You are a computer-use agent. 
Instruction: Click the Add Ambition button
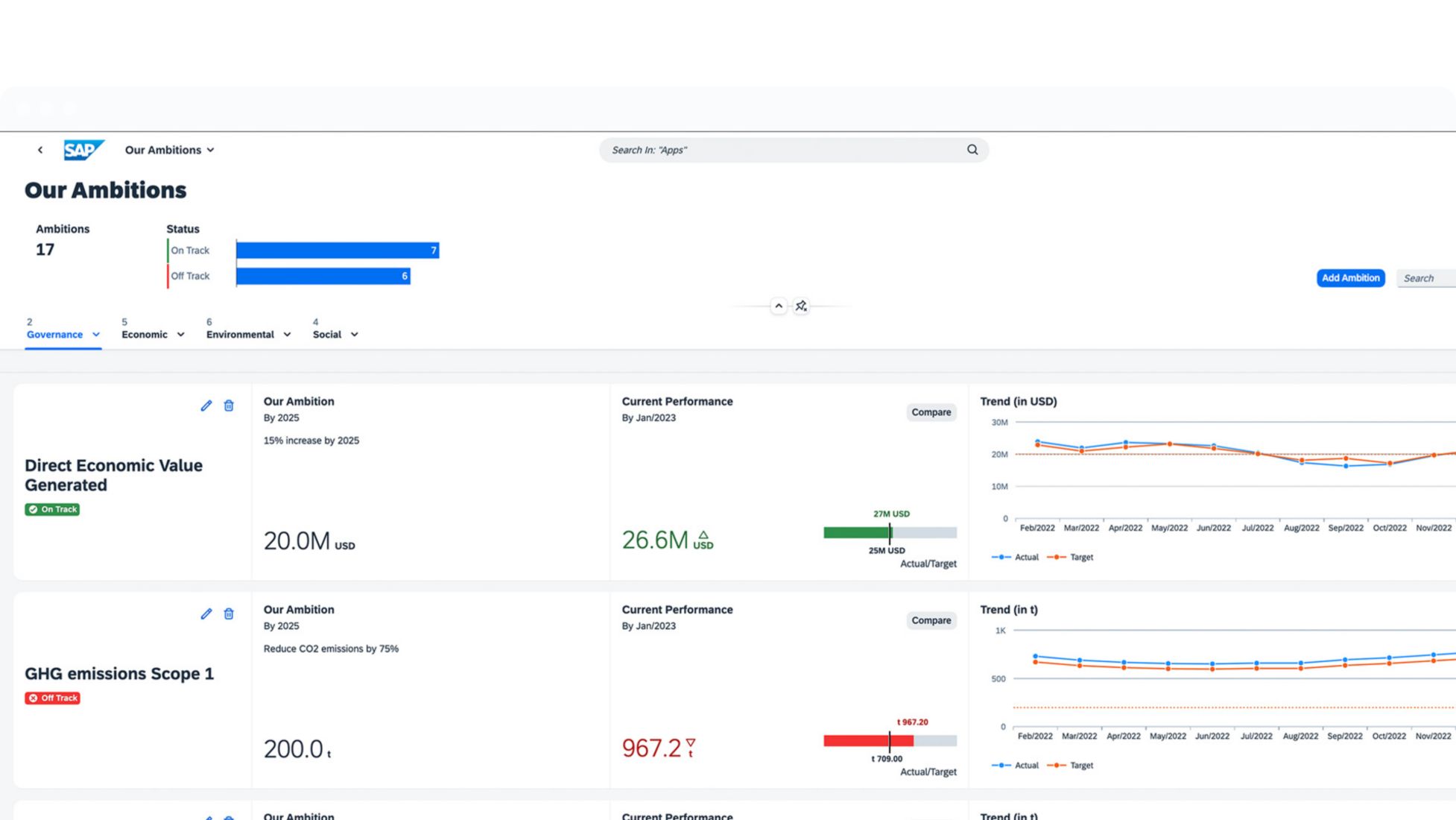tap(1350, 278)
